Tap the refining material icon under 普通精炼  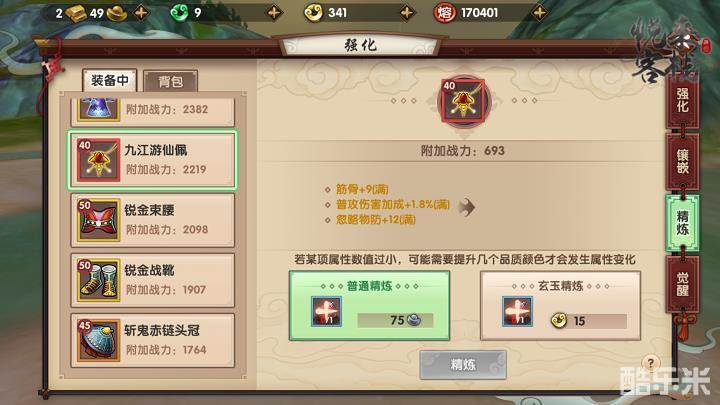(x=326, y=311)
